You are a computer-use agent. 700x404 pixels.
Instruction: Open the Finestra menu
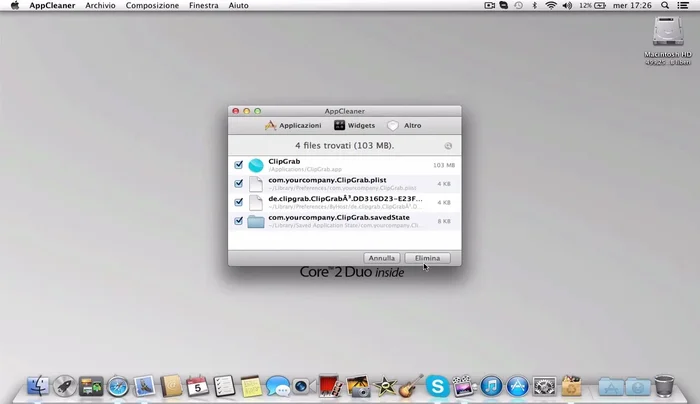203,6
